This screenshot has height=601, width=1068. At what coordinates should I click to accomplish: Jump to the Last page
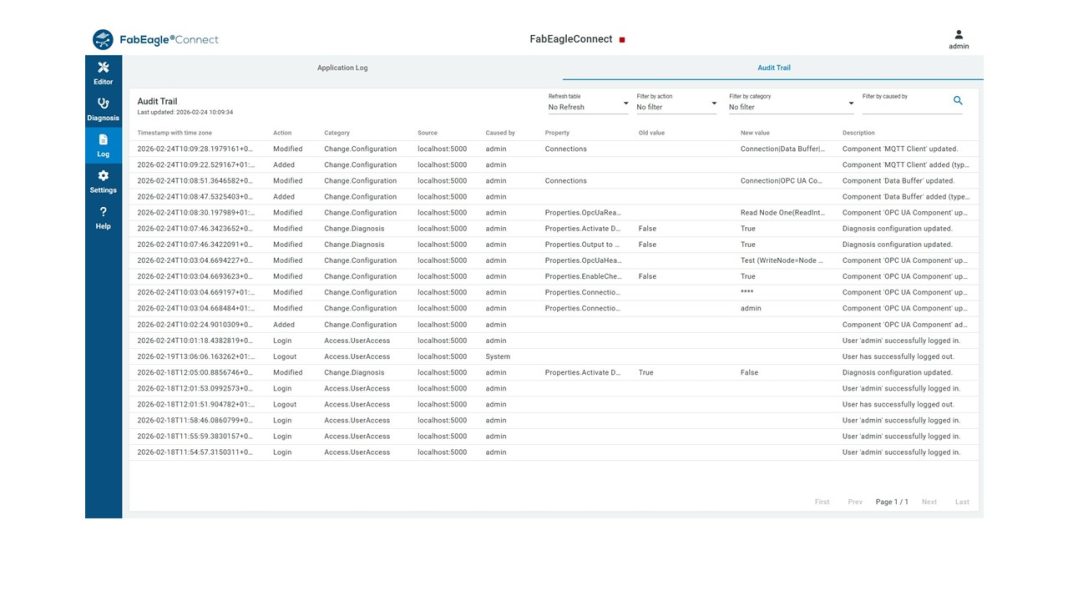coord(962,502)
